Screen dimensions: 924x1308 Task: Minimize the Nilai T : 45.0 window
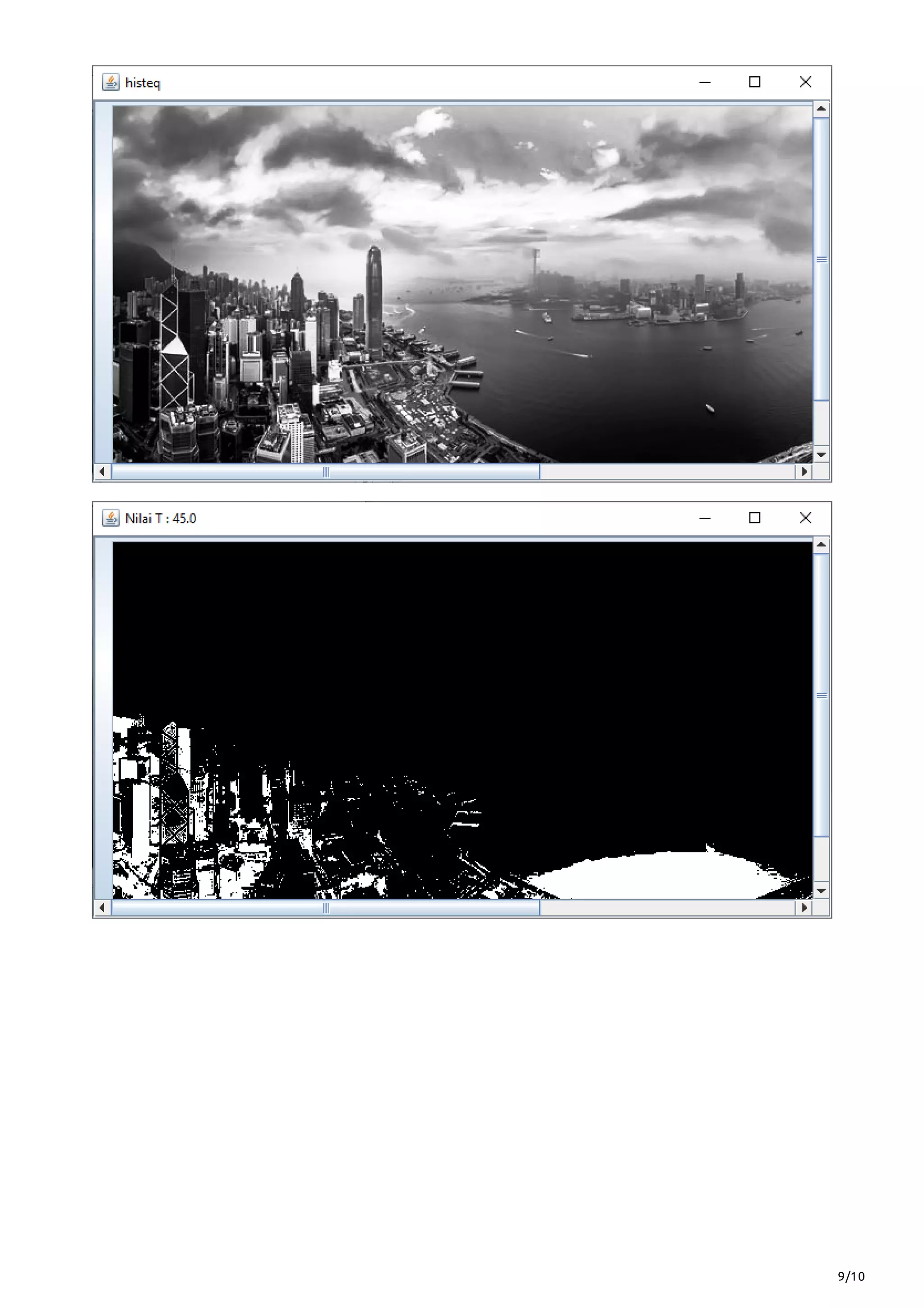pos(704,518)
